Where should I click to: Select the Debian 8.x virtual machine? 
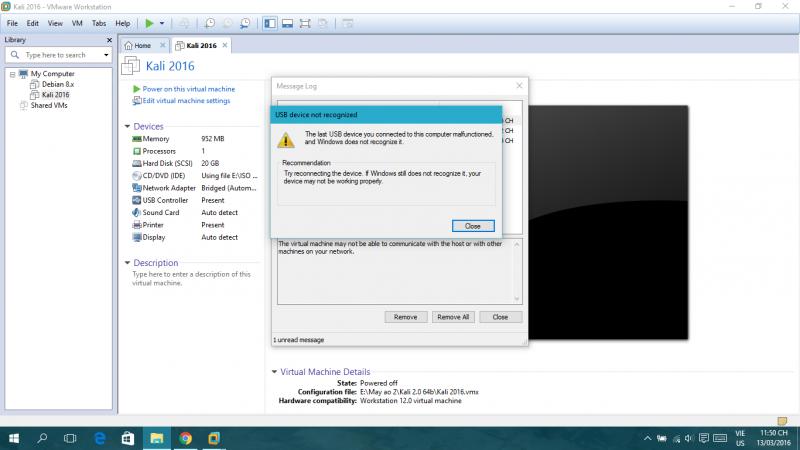[x=57, y=84]
